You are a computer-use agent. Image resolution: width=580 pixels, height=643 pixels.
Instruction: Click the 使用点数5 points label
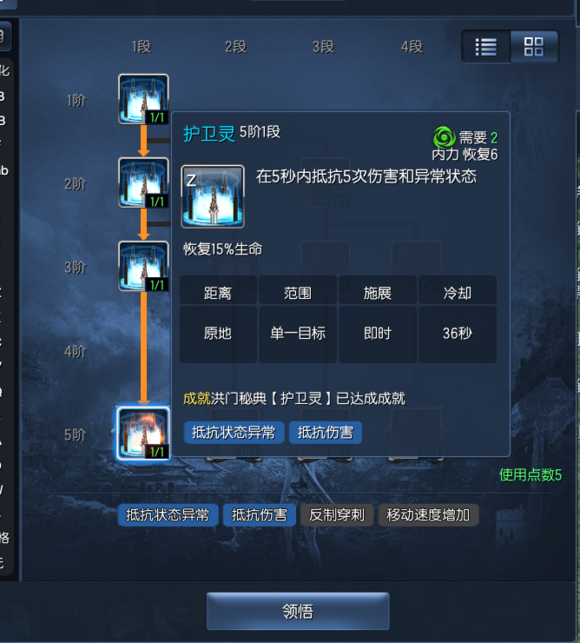tap(530, 475)
